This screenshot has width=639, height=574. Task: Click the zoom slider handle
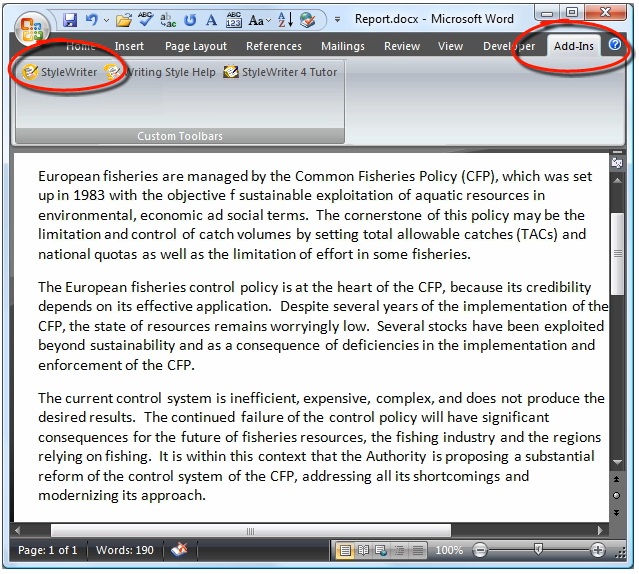pos(538,550)
